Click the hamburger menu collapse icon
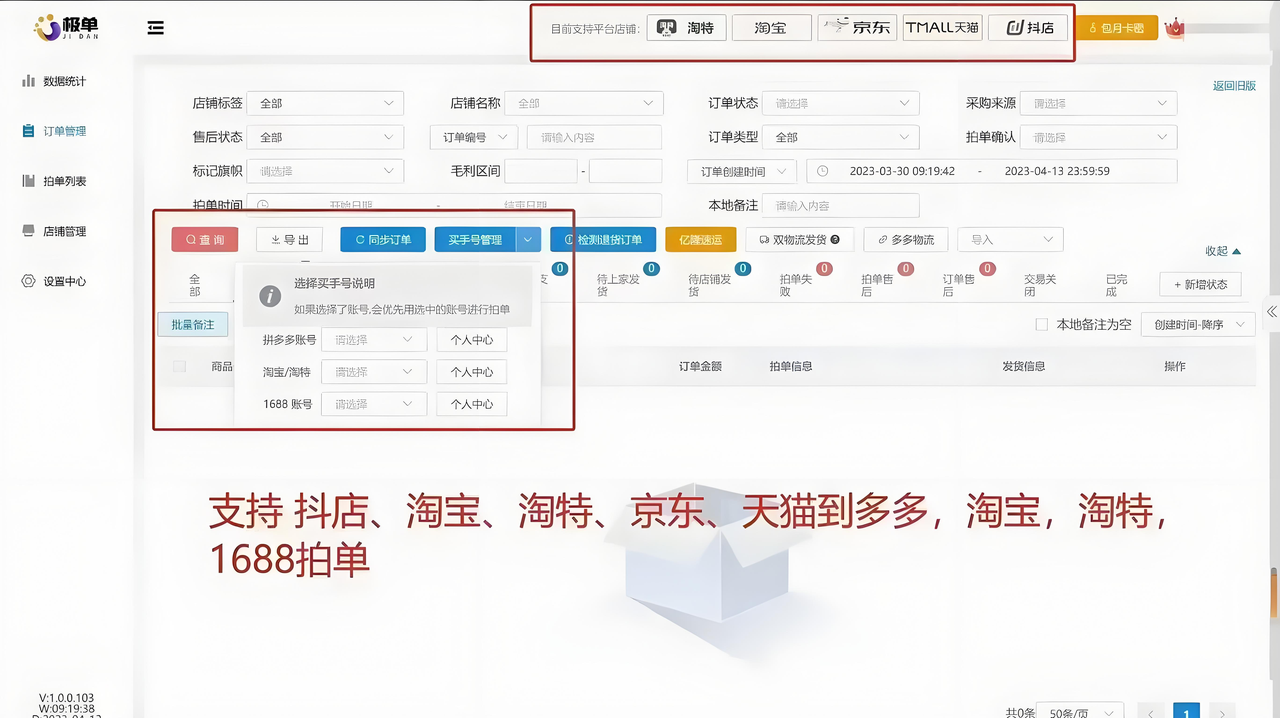The height and width of the screenshot is (718, 1280). pyautogui.click(x=155, y=28)
